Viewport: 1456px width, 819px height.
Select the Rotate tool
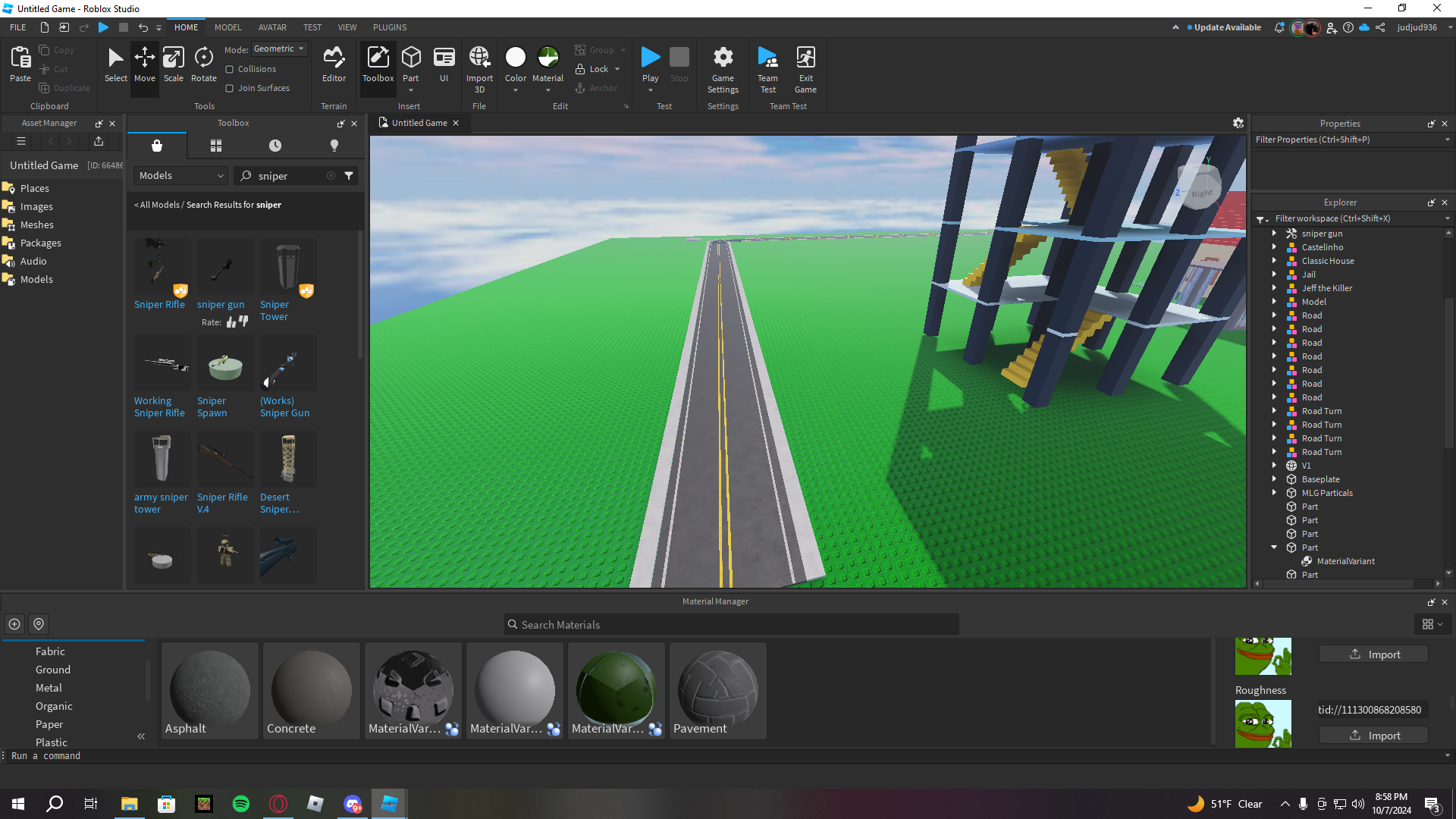[x=203, y=64]
